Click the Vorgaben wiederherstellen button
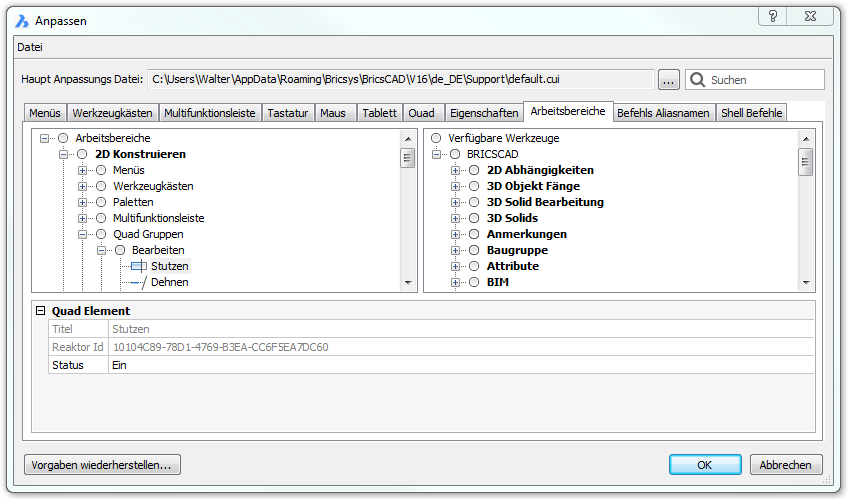Image resolution: width=847 pixels, height=499 pixels. [x=102, y=465]
